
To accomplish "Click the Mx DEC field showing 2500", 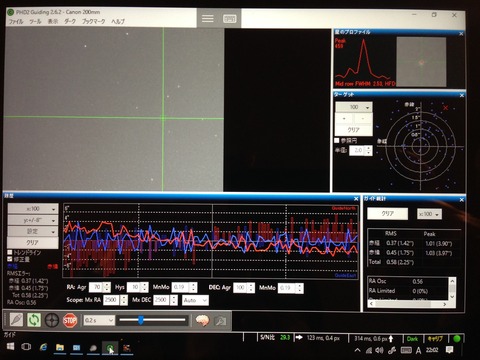I will coord(162,300).
